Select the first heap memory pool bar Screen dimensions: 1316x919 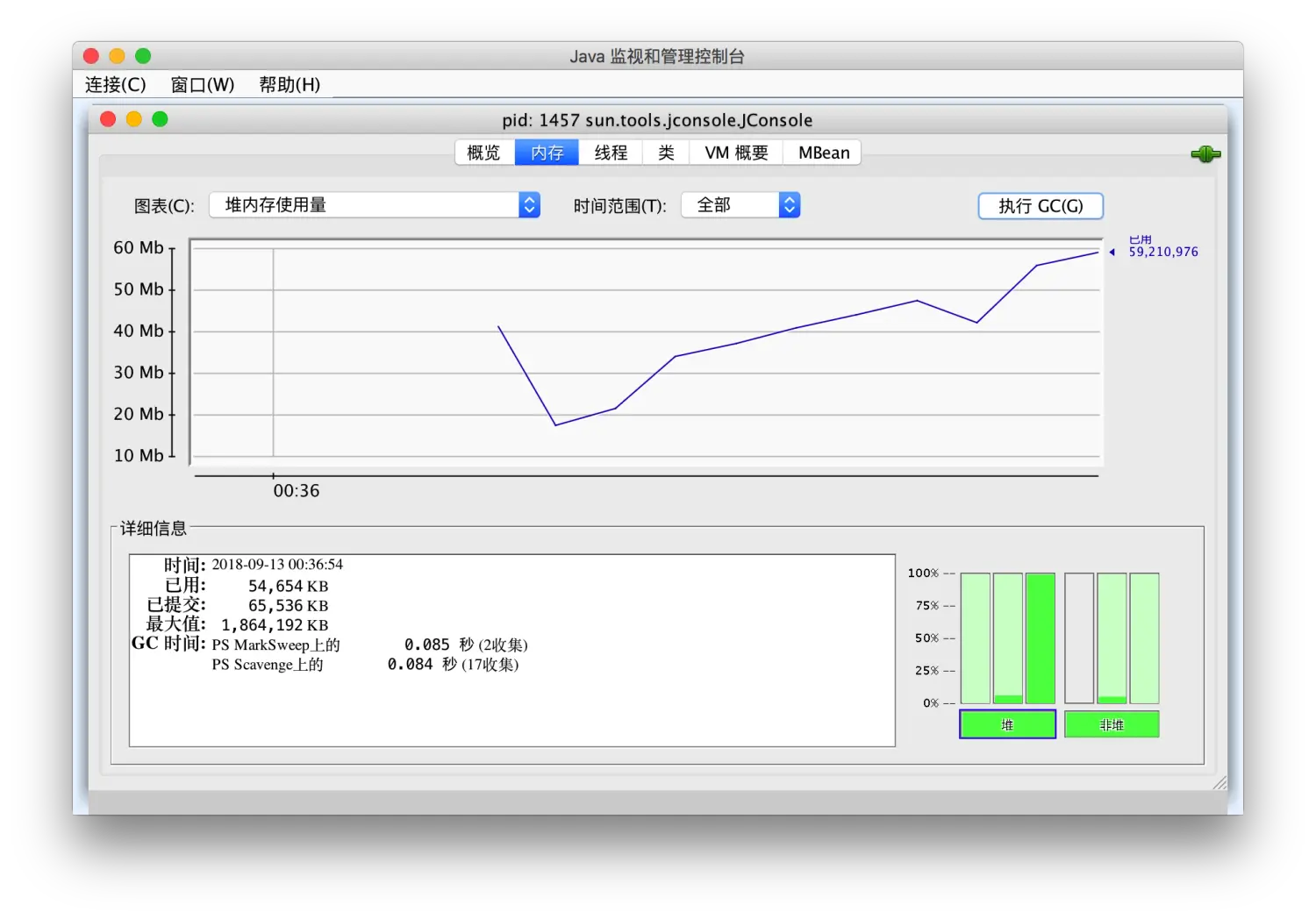click(975, 638)
